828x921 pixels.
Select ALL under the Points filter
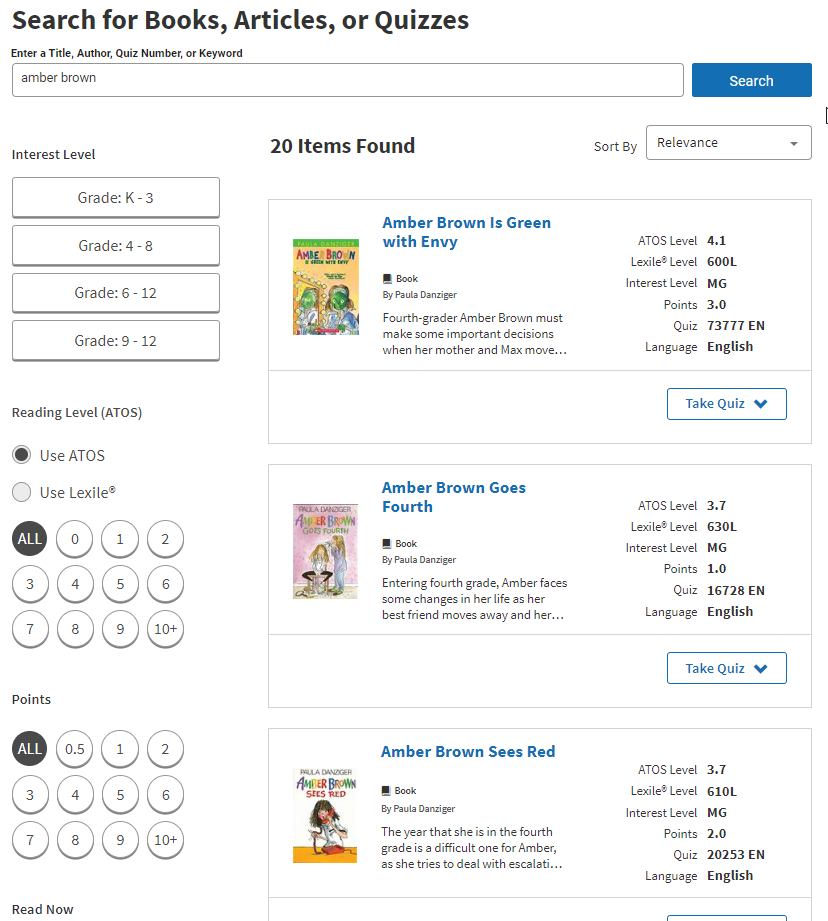(30, 749)
